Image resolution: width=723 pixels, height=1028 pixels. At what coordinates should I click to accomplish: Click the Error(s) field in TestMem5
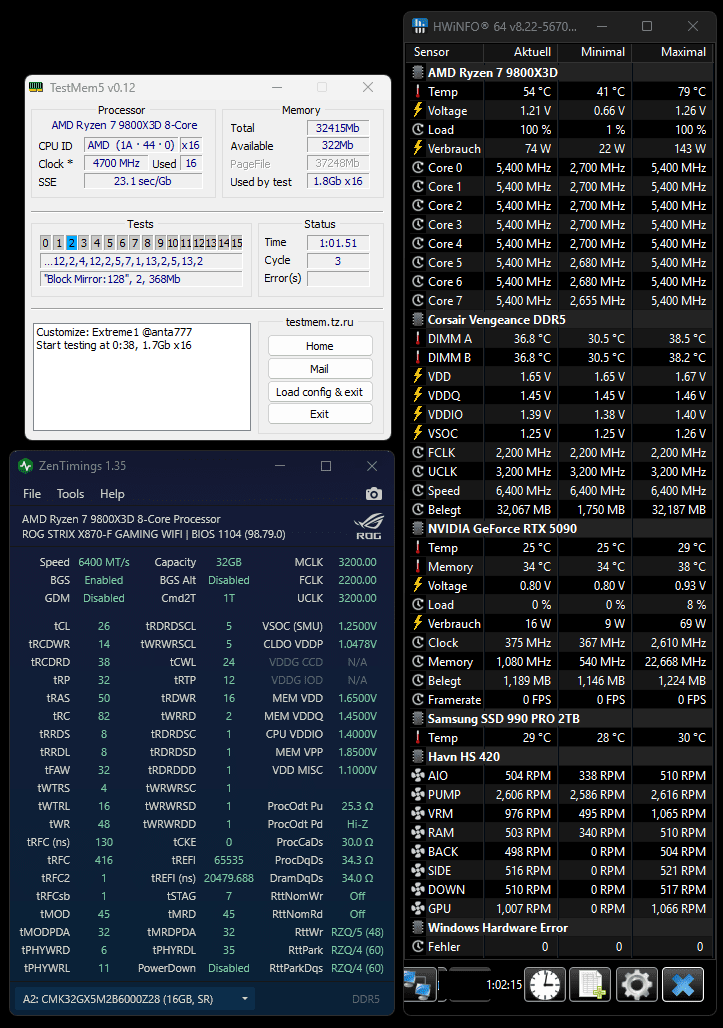click(x=338, y=279)
